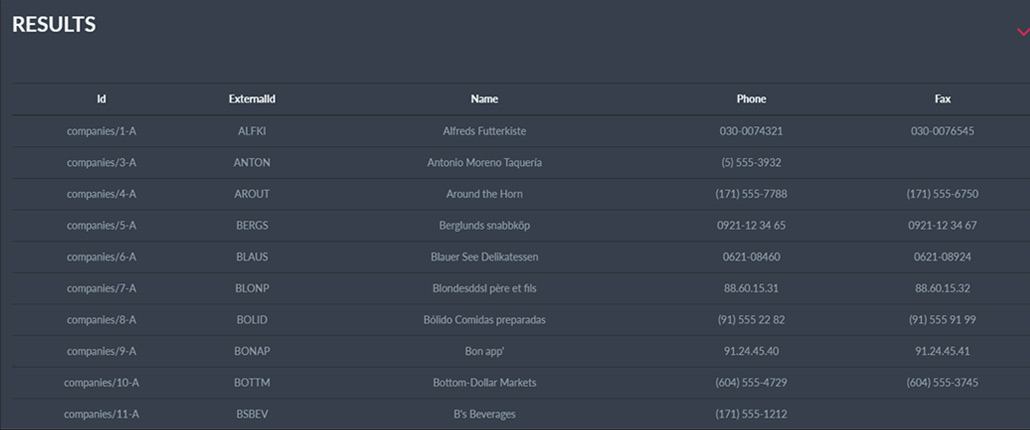This screenshot has height=430, width=1030.
Task: Select the B's Beverages name cell
Action: (x=484, y=414)
